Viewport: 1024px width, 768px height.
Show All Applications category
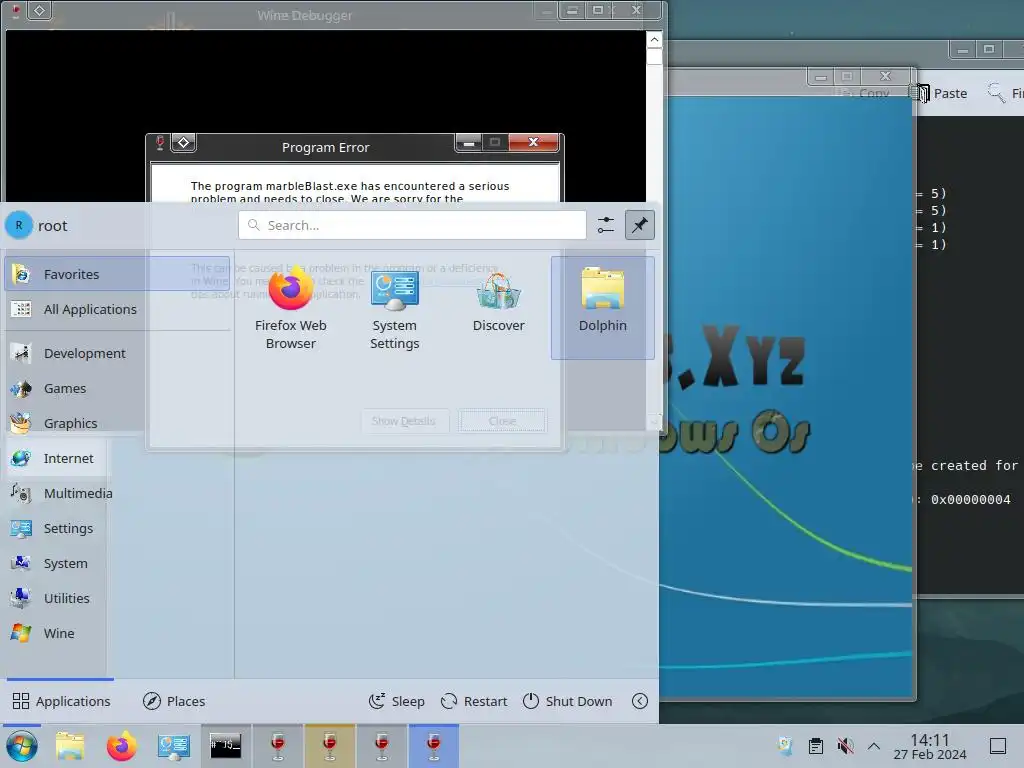tap(118, 310)
